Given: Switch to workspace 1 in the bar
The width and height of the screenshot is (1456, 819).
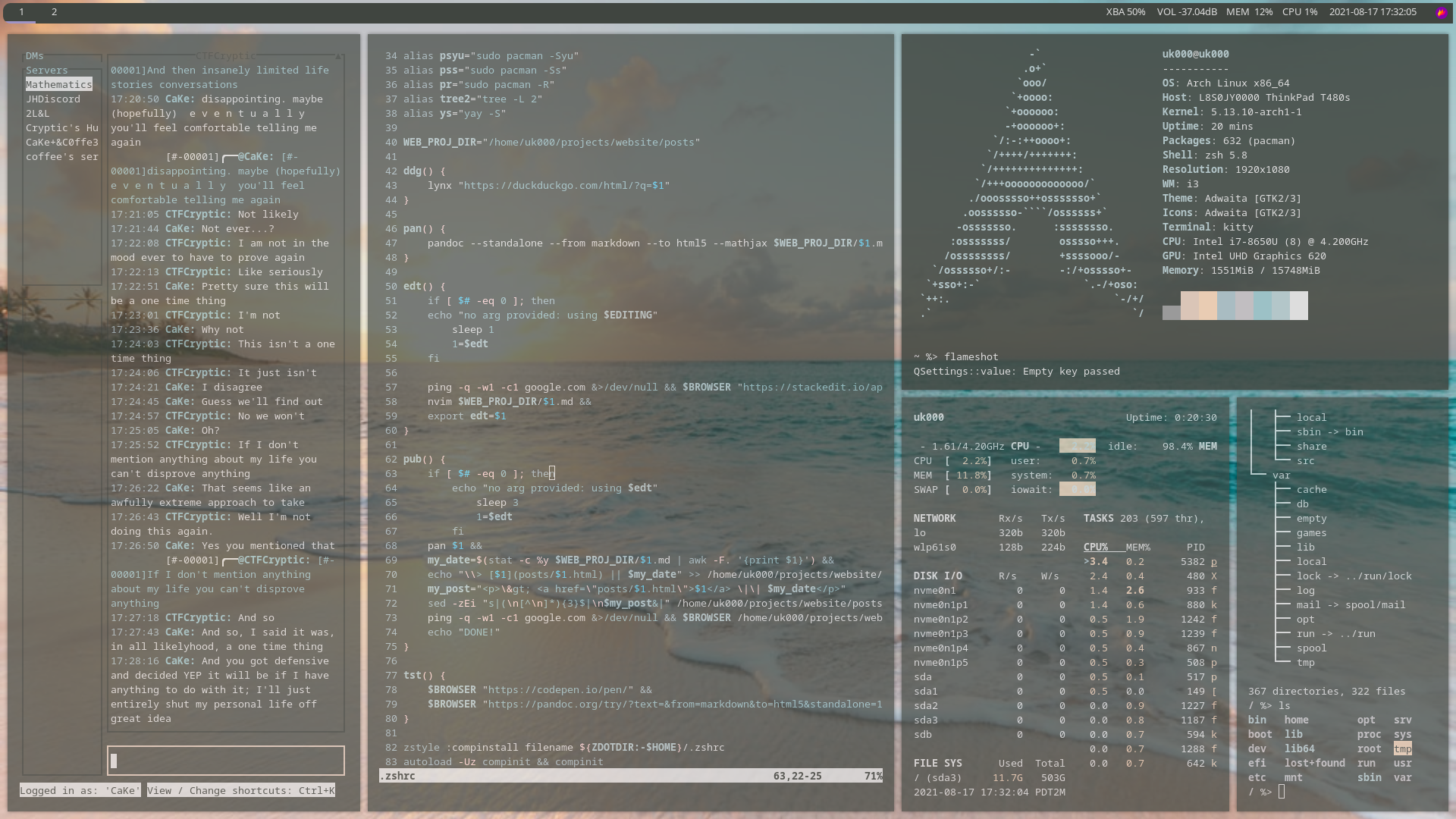Looking at the screenshot, I should click(21, 12).
